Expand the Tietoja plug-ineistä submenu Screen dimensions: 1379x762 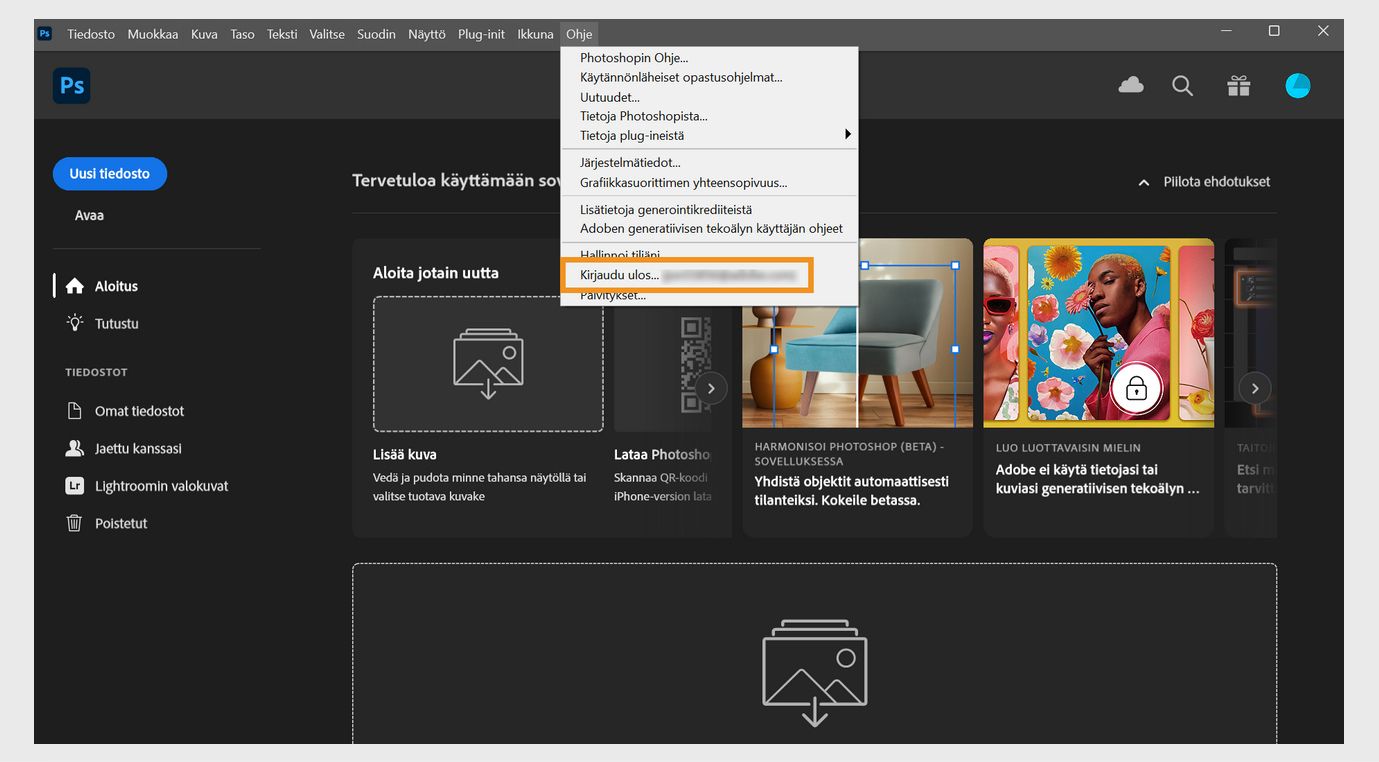(709, 135)
